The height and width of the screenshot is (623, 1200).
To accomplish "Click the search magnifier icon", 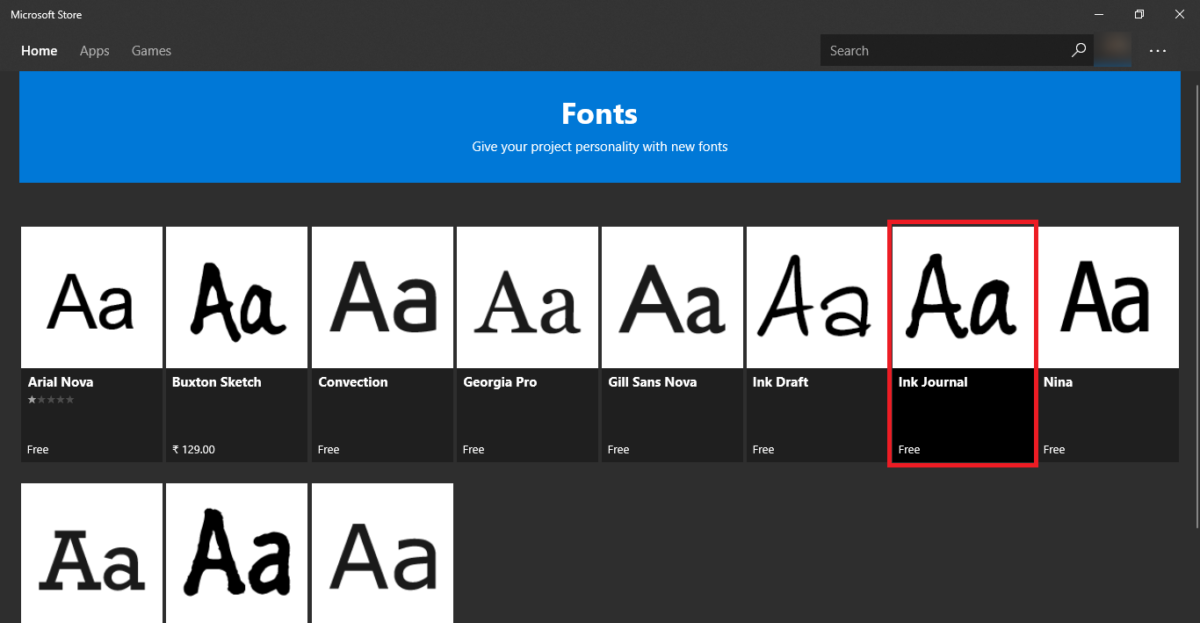I will (1078, 49).
